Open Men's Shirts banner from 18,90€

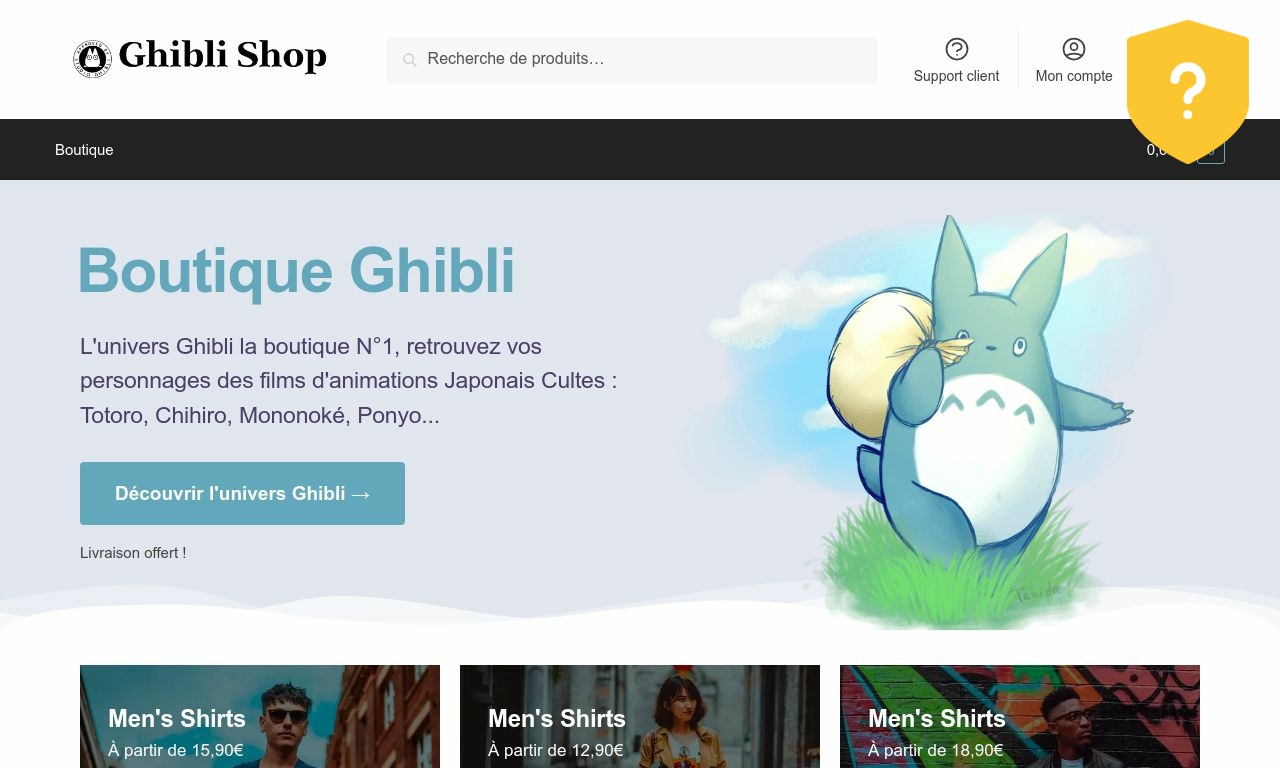coord(1020,716)
